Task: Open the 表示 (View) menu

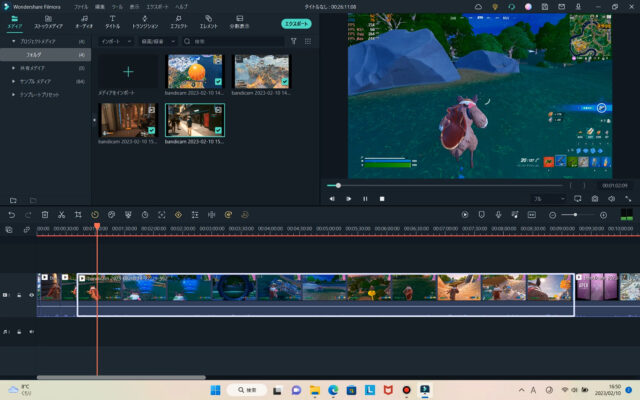Action: [134, 7]
